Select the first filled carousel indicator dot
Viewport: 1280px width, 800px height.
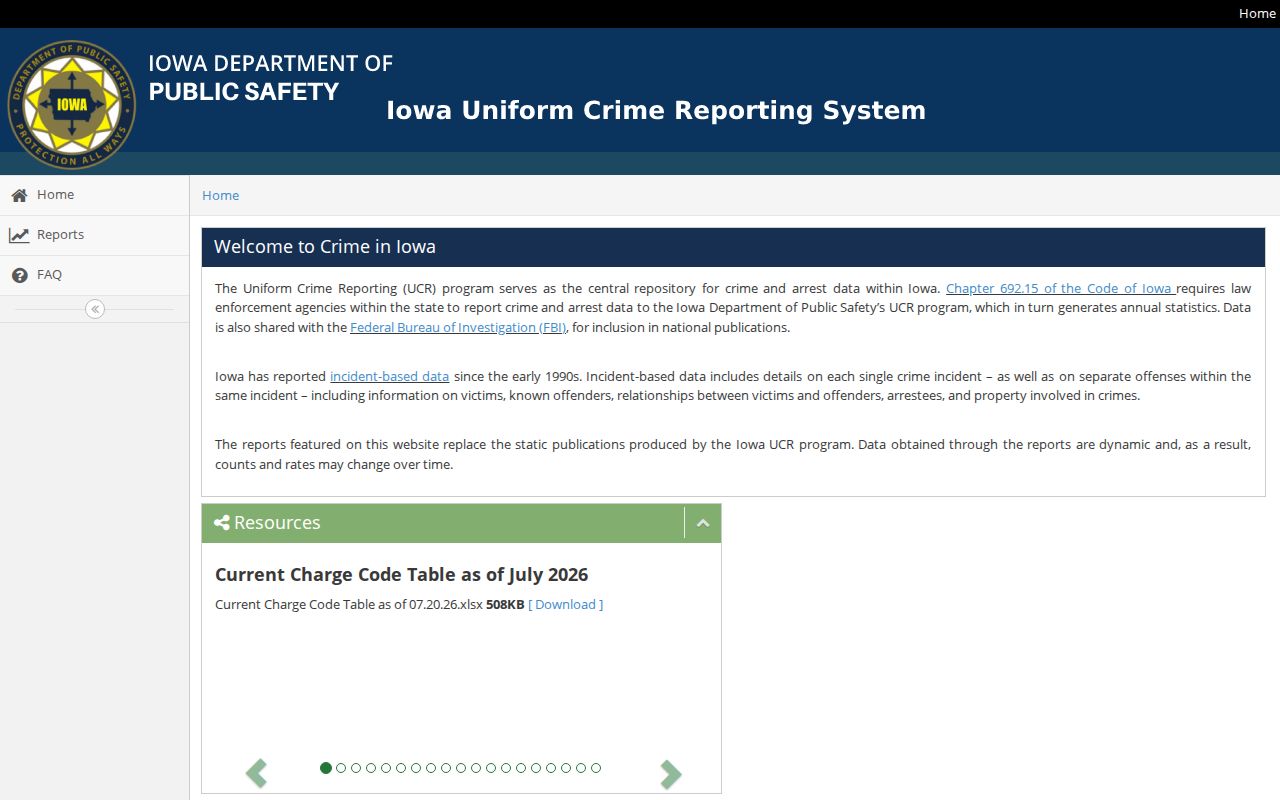pyautogui.click(x=326, y=768)
